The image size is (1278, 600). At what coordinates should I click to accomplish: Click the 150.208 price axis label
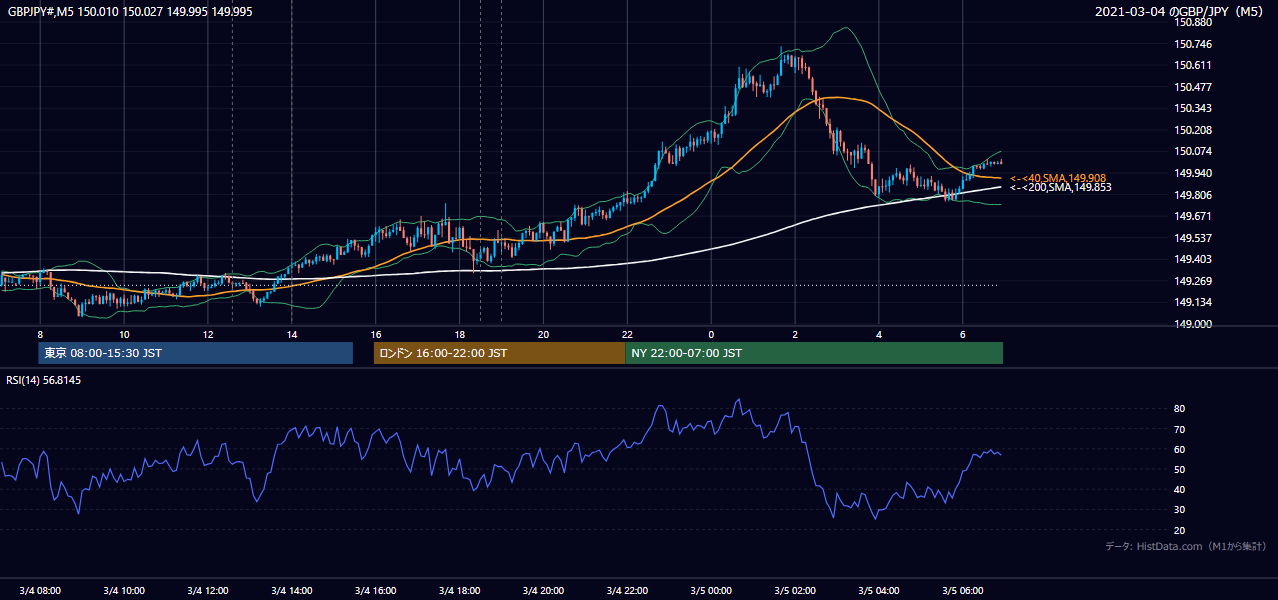click(x=1194, y=130)
